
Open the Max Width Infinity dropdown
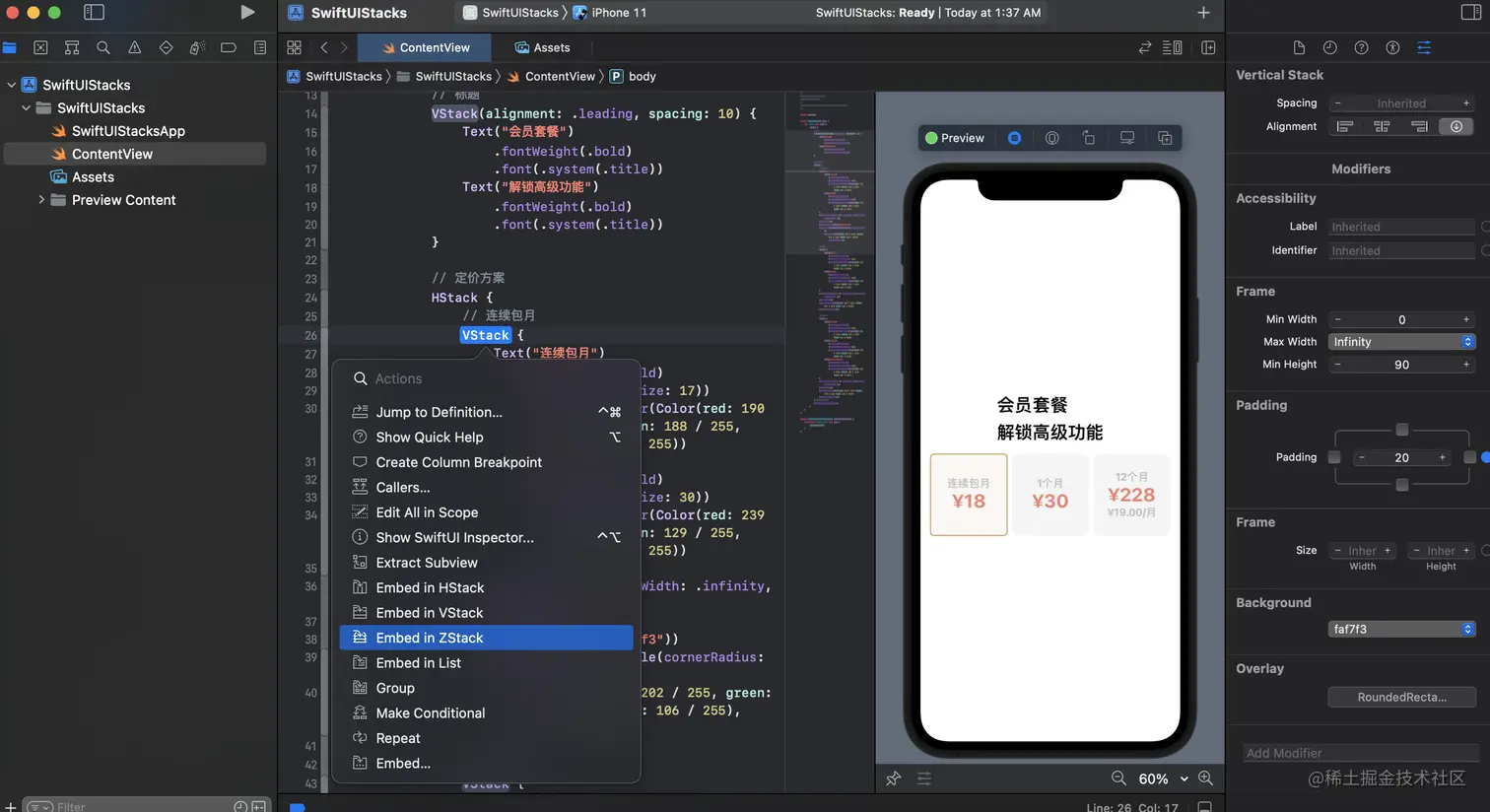pos(1401,342)
